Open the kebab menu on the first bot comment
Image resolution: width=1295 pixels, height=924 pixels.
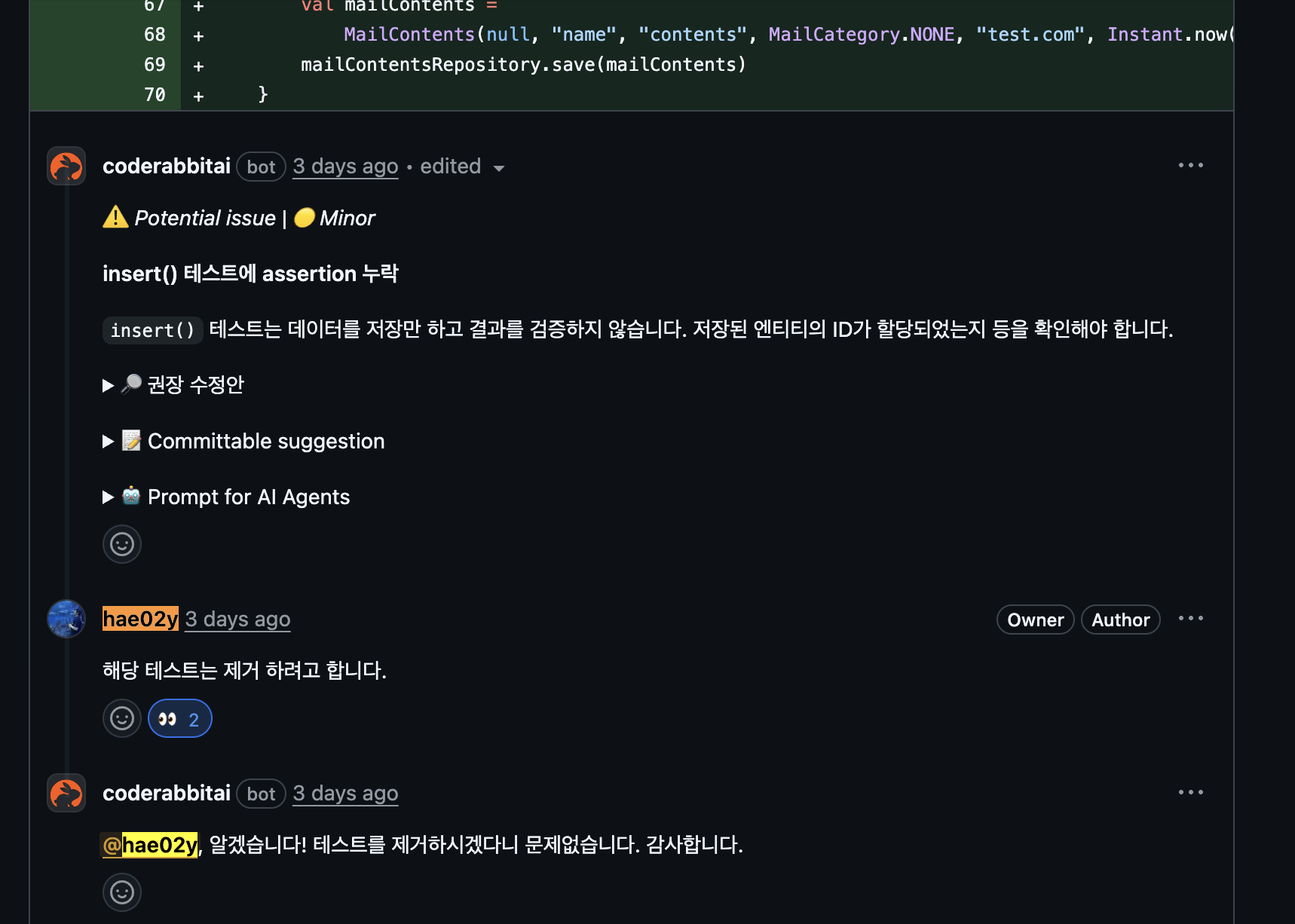point(1190,164)
